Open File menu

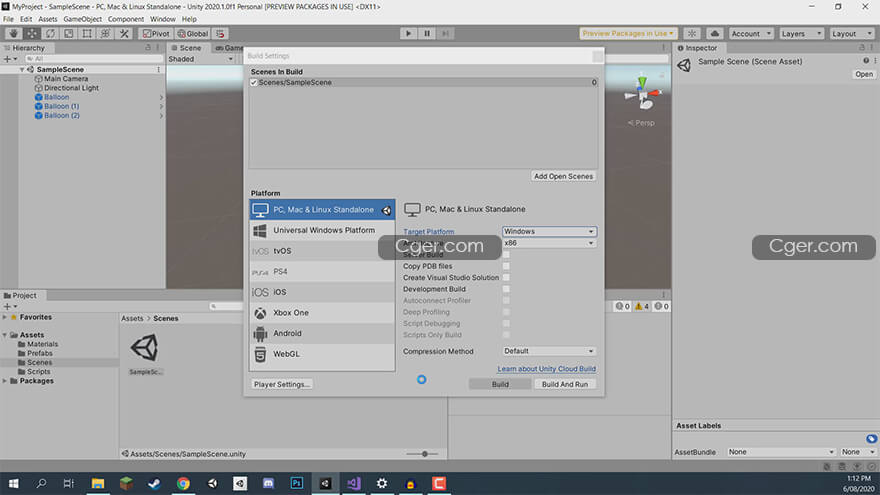point(8,19)
